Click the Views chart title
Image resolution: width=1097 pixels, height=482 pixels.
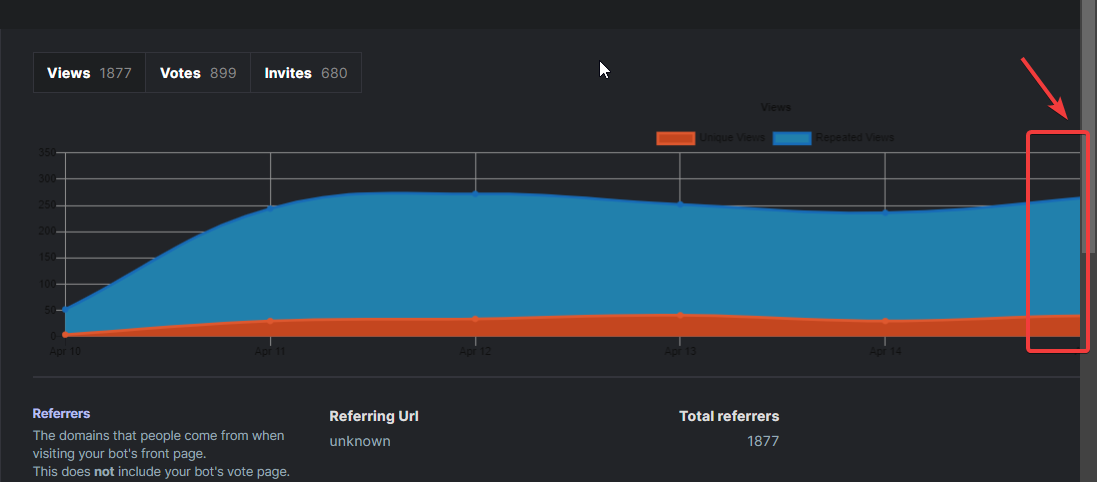(775, 107)
